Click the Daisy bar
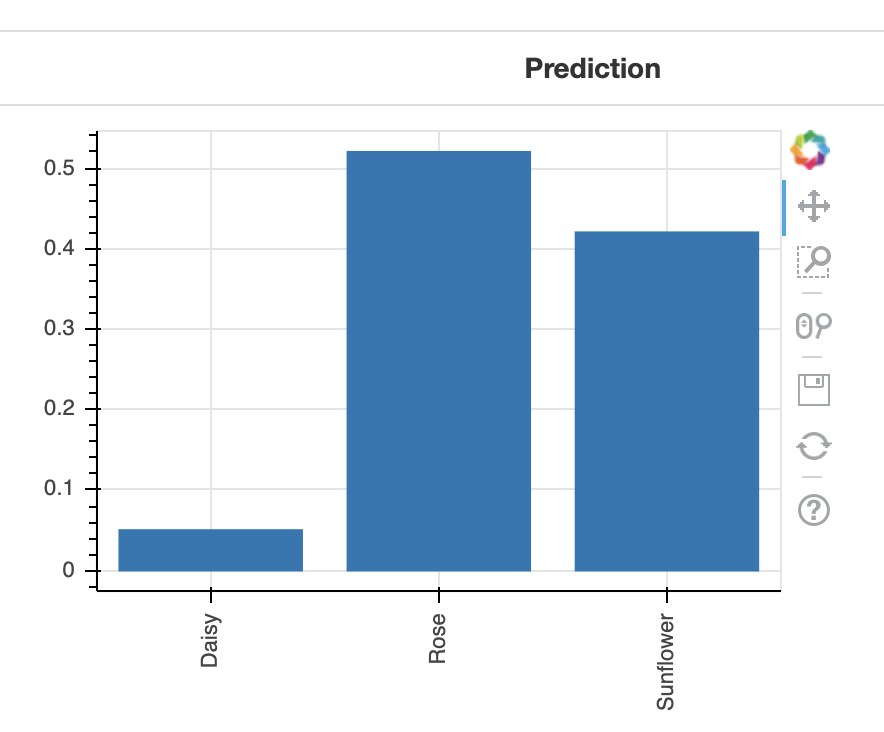The width and height of the screenshot is (884, 732). coord(210,550)
